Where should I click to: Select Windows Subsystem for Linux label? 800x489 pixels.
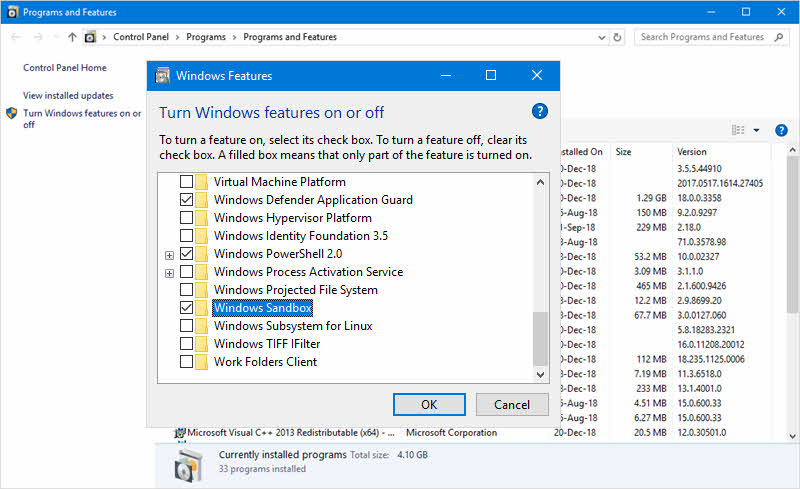click(293, 326)
